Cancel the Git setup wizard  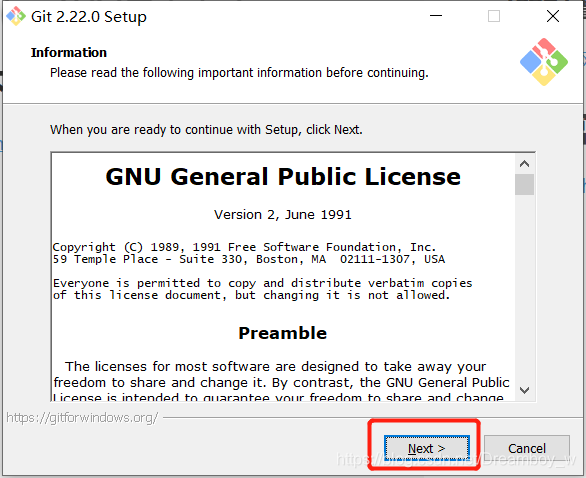click(x=527, y=448)
